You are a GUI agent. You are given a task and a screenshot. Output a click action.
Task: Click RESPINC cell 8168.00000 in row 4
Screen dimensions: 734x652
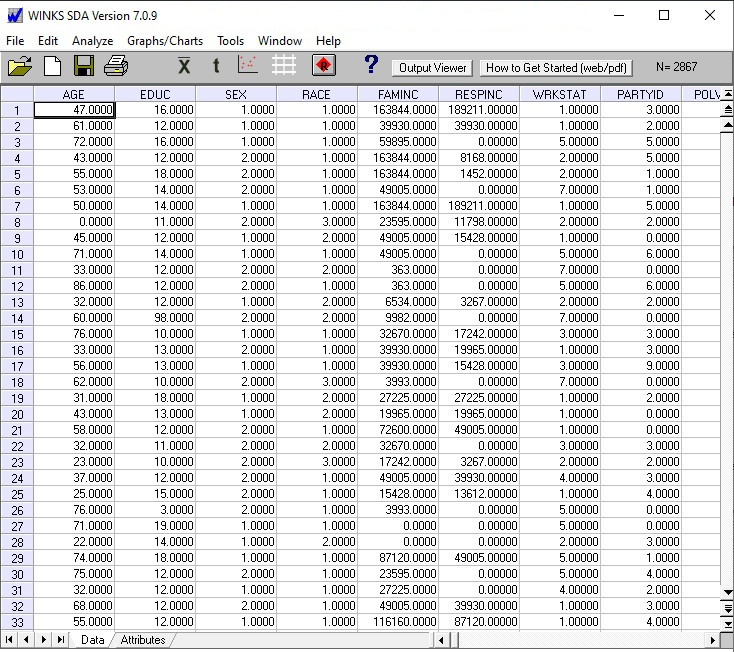click(479, 158)
